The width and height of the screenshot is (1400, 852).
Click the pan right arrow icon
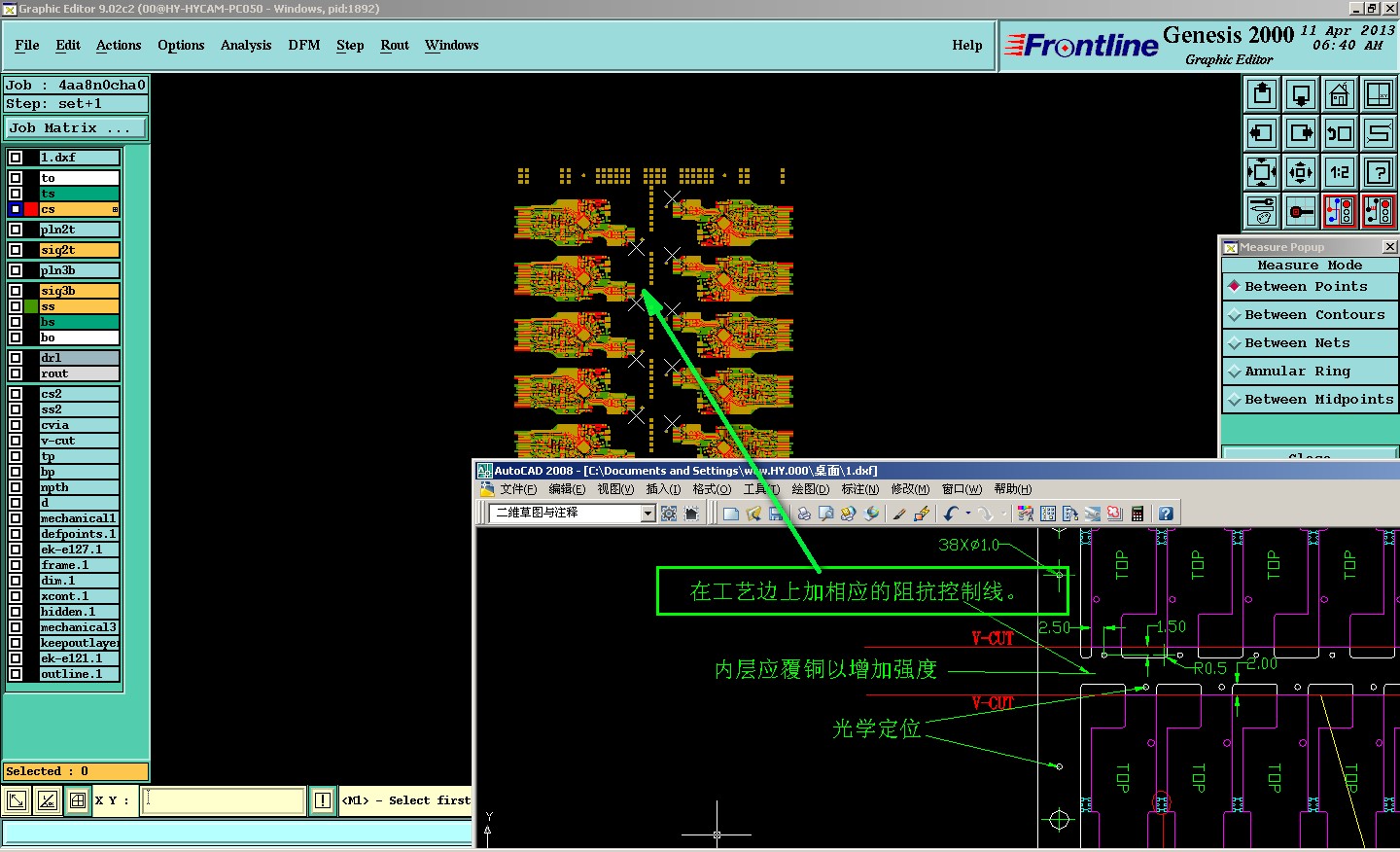1301,133
